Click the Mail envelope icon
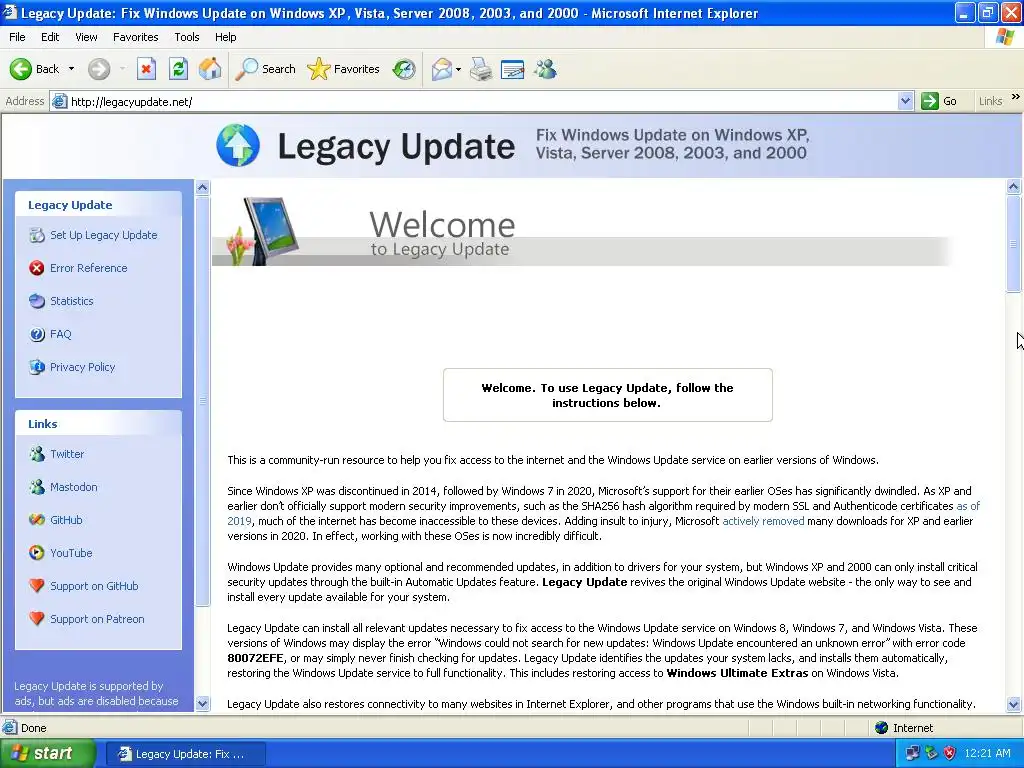 tap(441, 69)
